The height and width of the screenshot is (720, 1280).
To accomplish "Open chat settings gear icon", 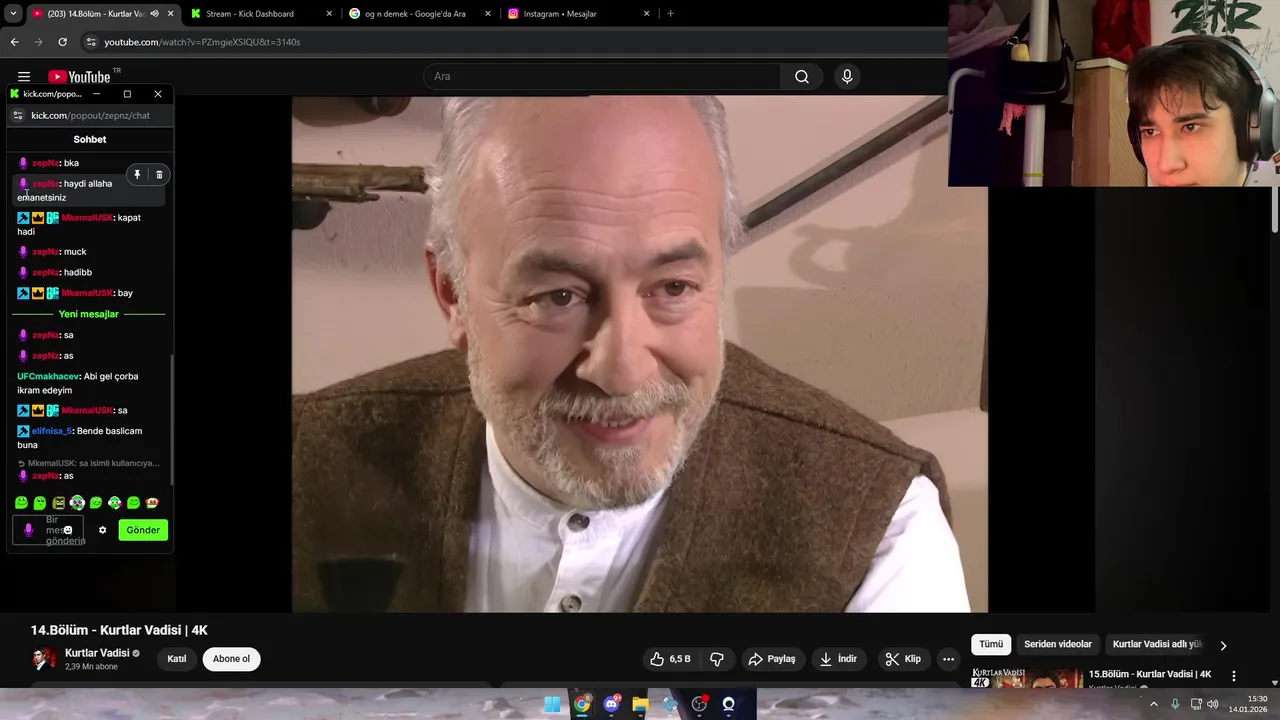I will [x=102, y=530].
